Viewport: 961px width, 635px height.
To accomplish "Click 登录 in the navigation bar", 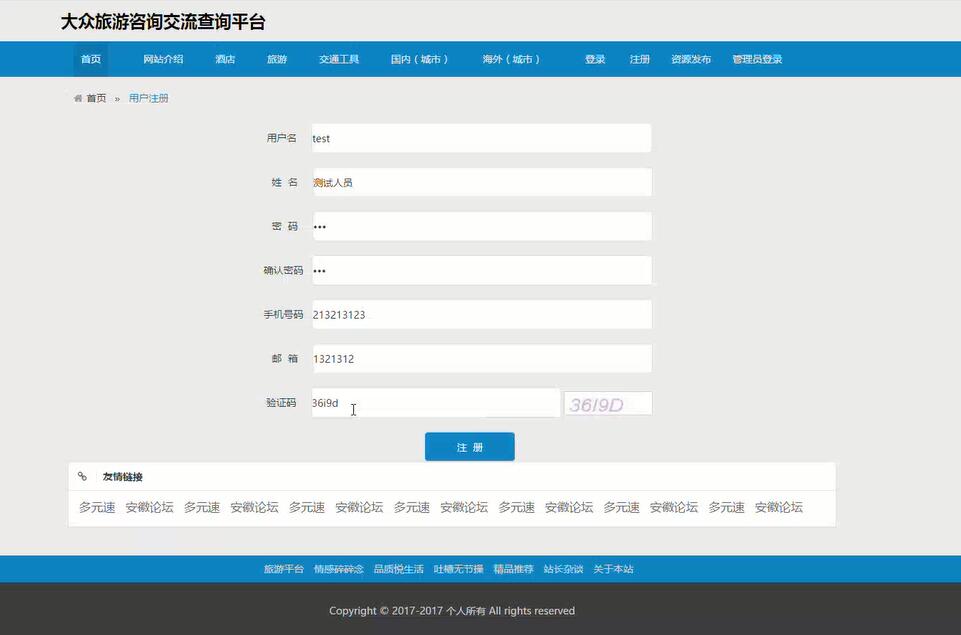I will [x=595, y=59].
